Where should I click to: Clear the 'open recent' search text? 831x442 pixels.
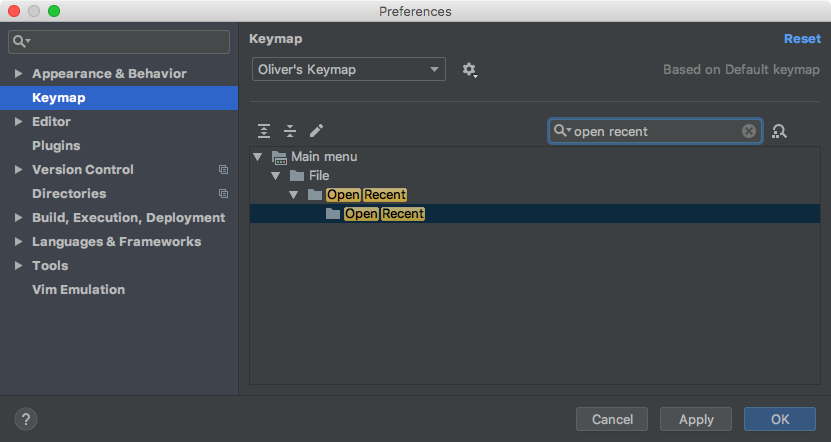click(749, 131)
